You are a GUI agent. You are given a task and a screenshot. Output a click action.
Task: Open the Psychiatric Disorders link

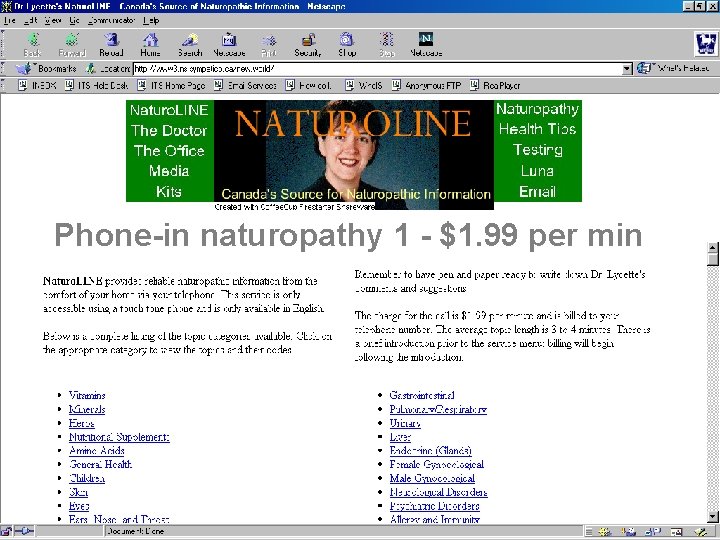[x=434, y=506]
